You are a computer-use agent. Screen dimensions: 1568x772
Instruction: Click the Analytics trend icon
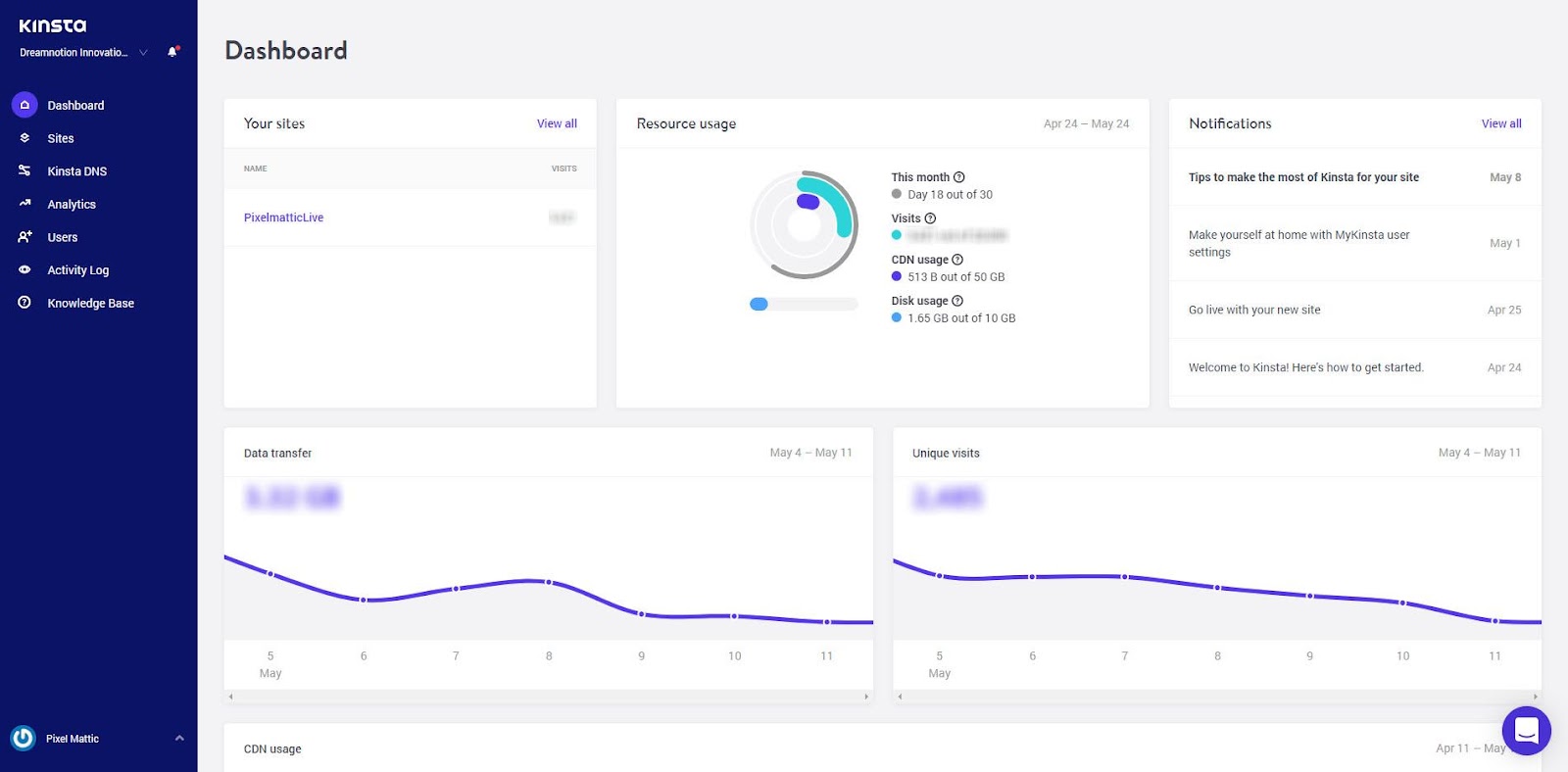(x=24, y=204)
